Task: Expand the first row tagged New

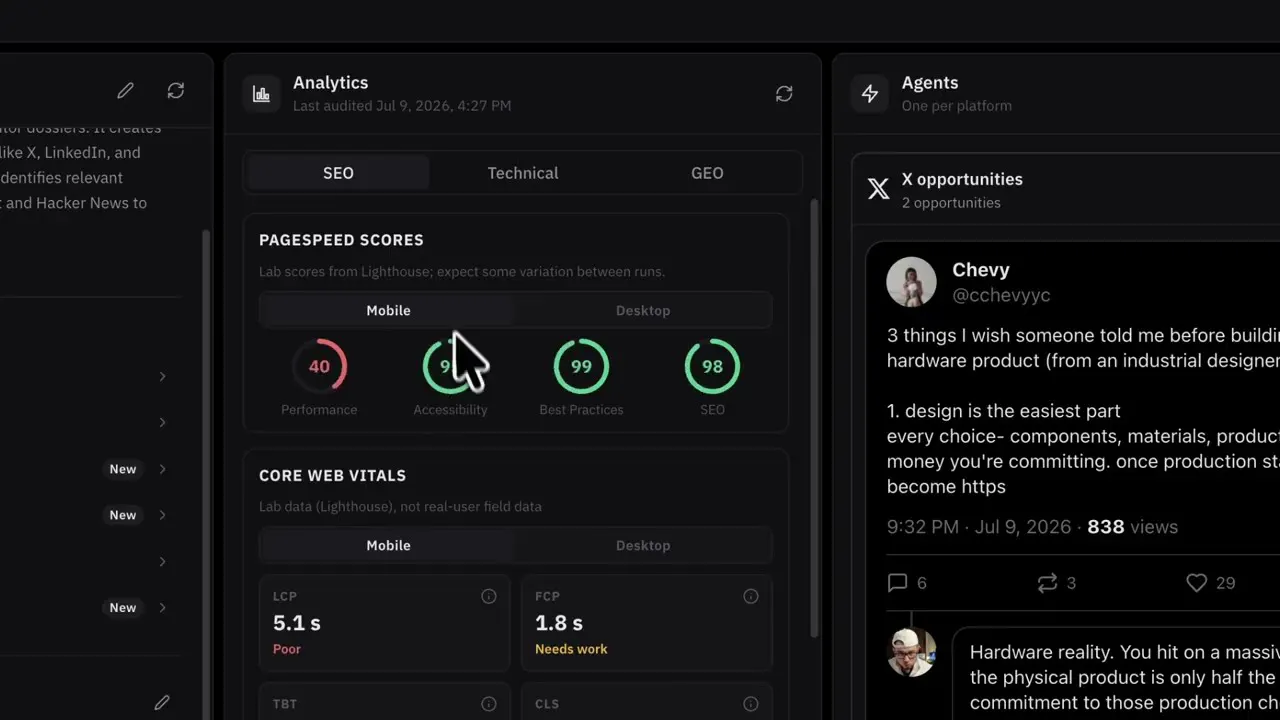Action: click(x=162, y=469)
